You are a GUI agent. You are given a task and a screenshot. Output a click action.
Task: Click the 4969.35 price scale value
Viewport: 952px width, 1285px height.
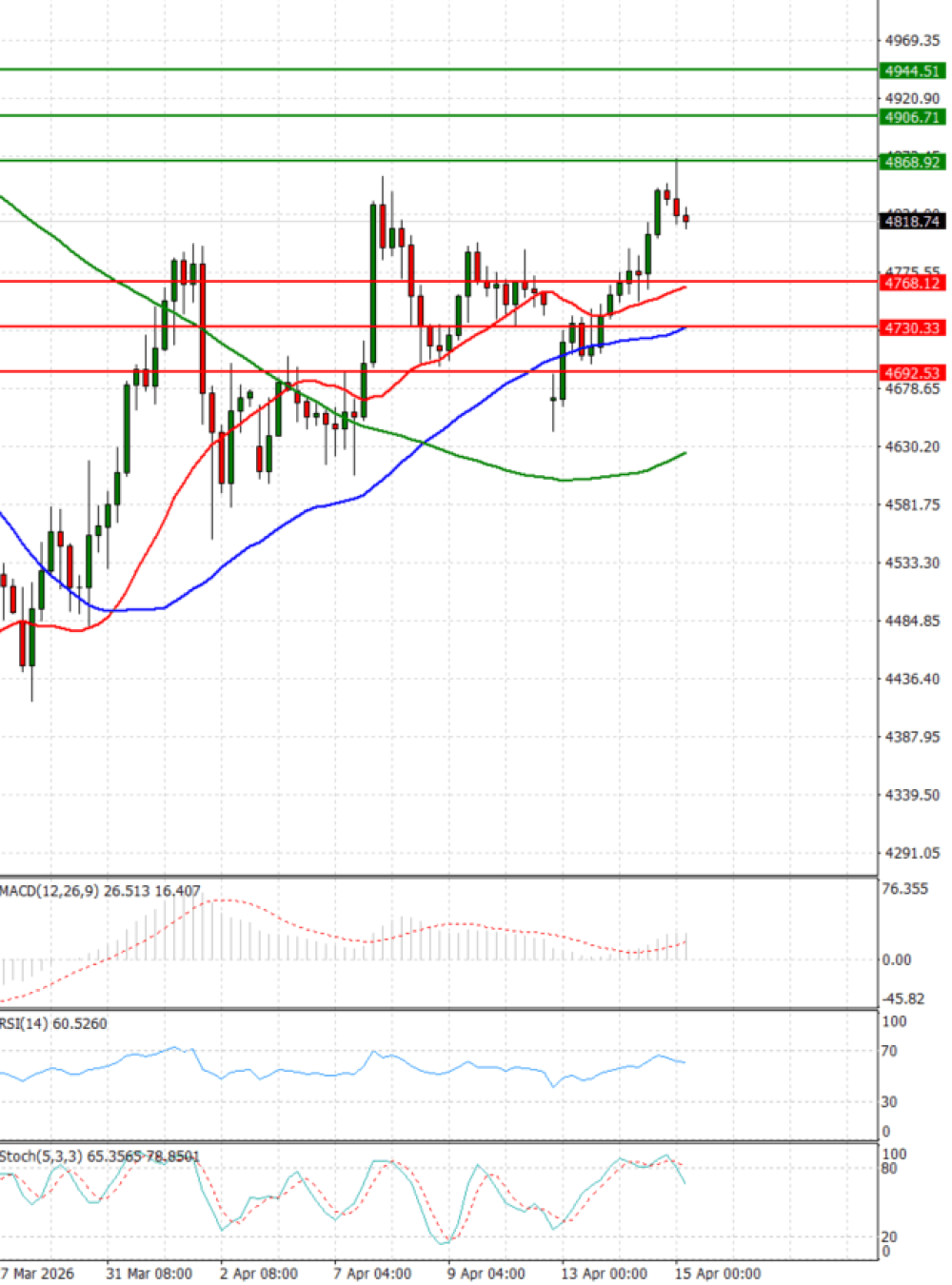(x=912, y=41)
